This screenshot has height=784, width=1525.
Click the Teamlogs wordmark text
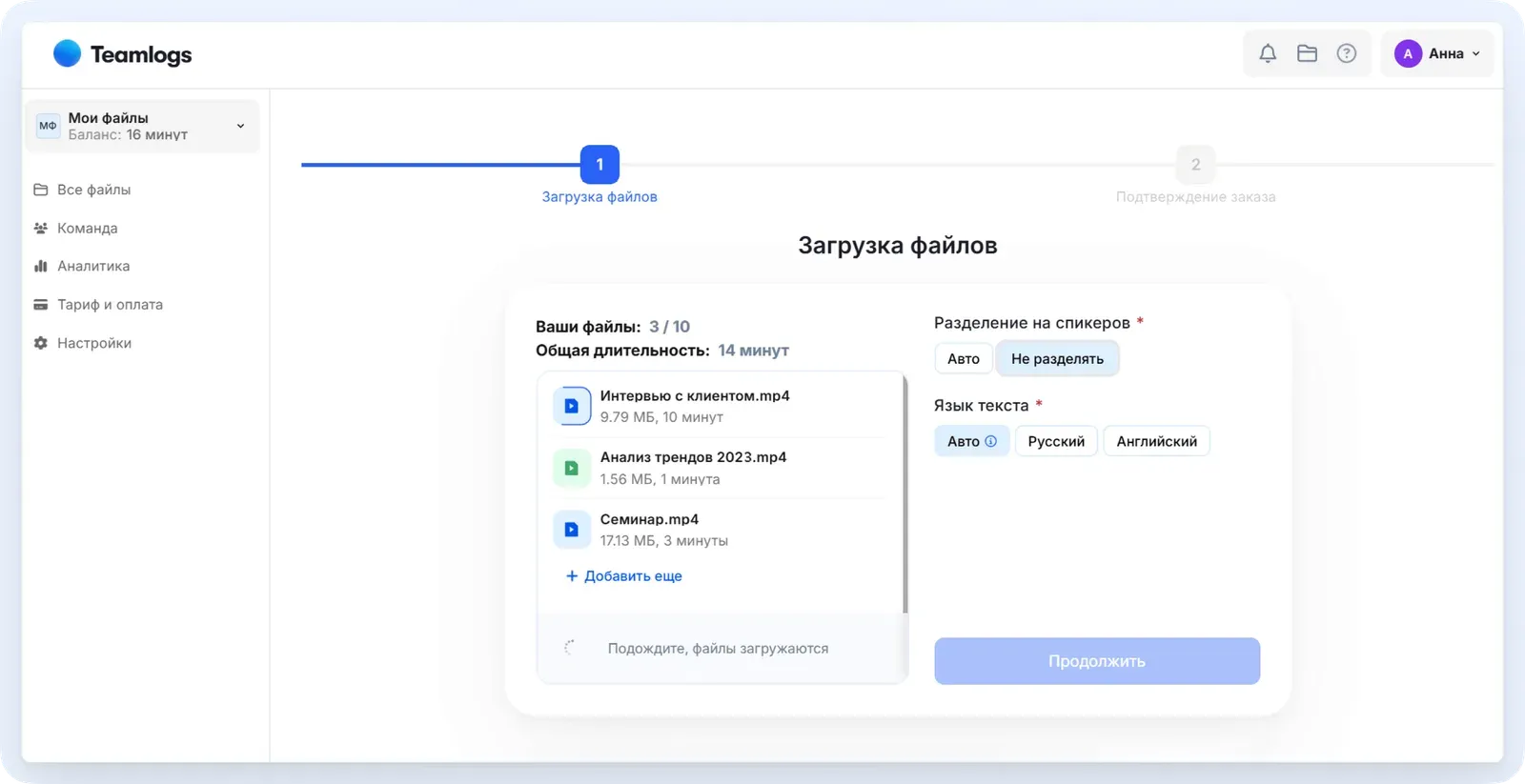(141, 54)
